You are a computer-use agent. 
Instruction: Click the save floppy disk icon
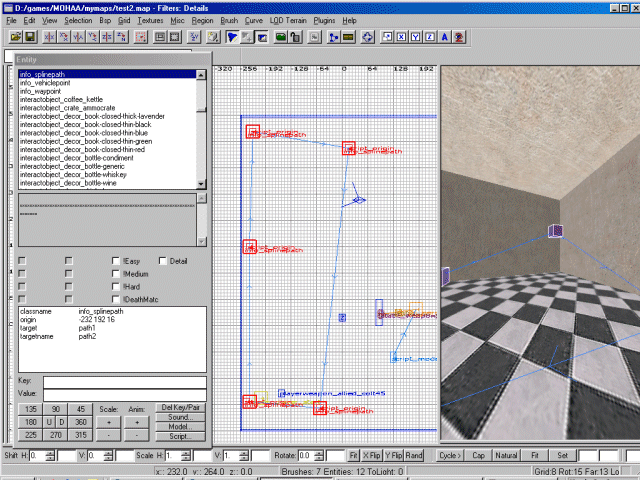pos(30,37)
